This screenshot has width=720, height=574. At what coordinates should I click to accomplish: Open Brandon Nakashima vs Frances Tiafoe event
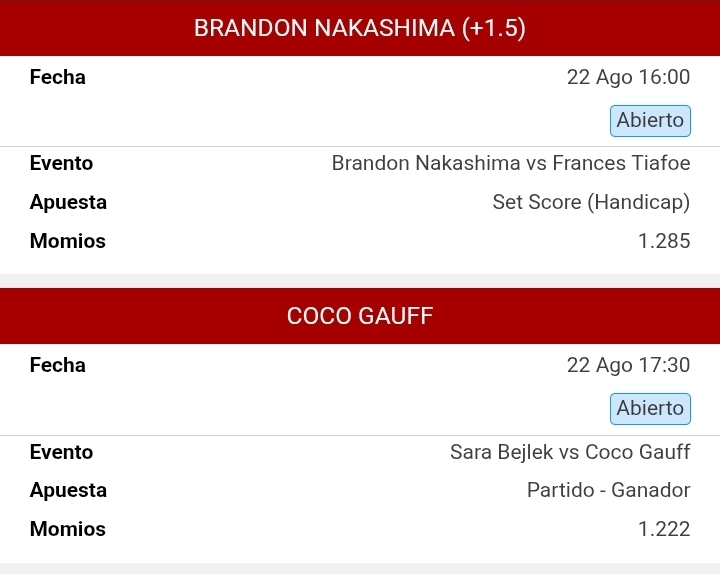point(511,163)
